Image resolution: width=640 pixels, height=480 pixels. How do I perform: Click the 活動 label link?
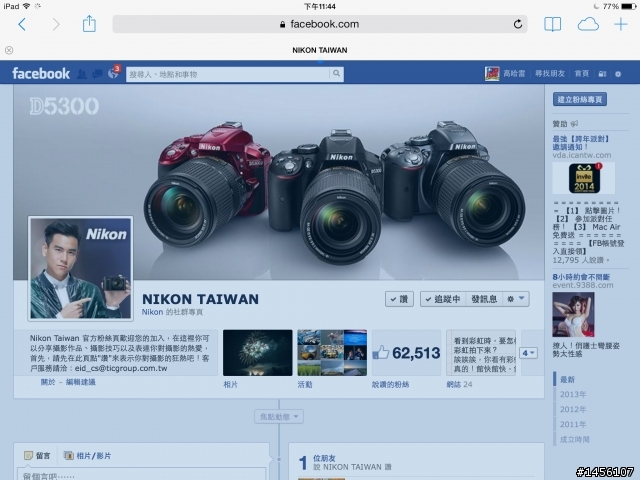305,384
